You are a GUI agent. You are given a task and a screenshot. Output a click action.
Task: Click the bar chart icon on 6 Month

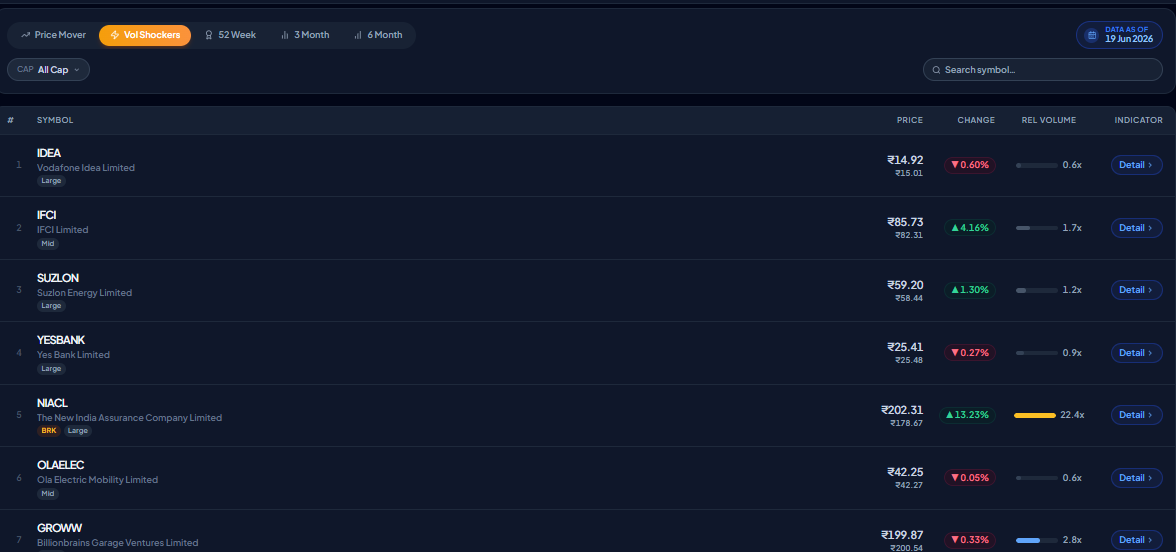pyautogui.click(x=358, y=35)
